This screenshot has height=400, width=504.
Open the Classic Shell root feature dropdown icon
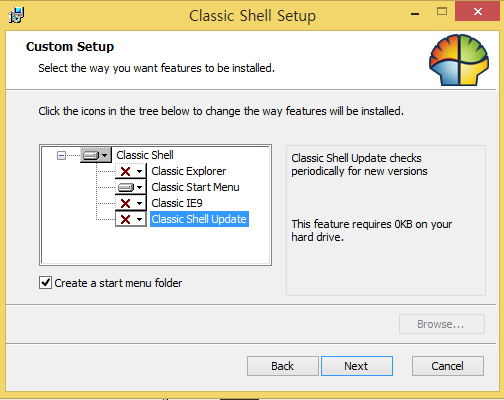coord(96,155)
